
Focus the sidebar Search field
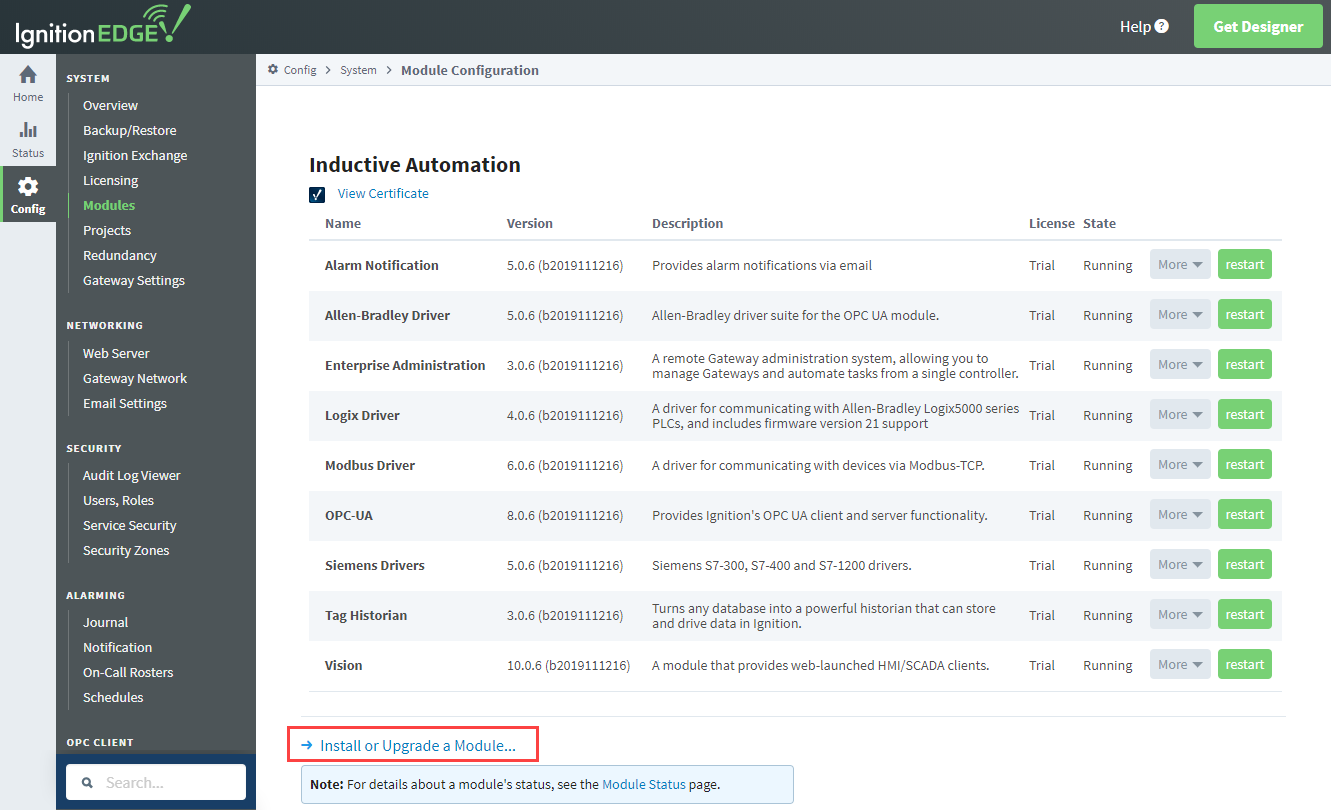156,783
